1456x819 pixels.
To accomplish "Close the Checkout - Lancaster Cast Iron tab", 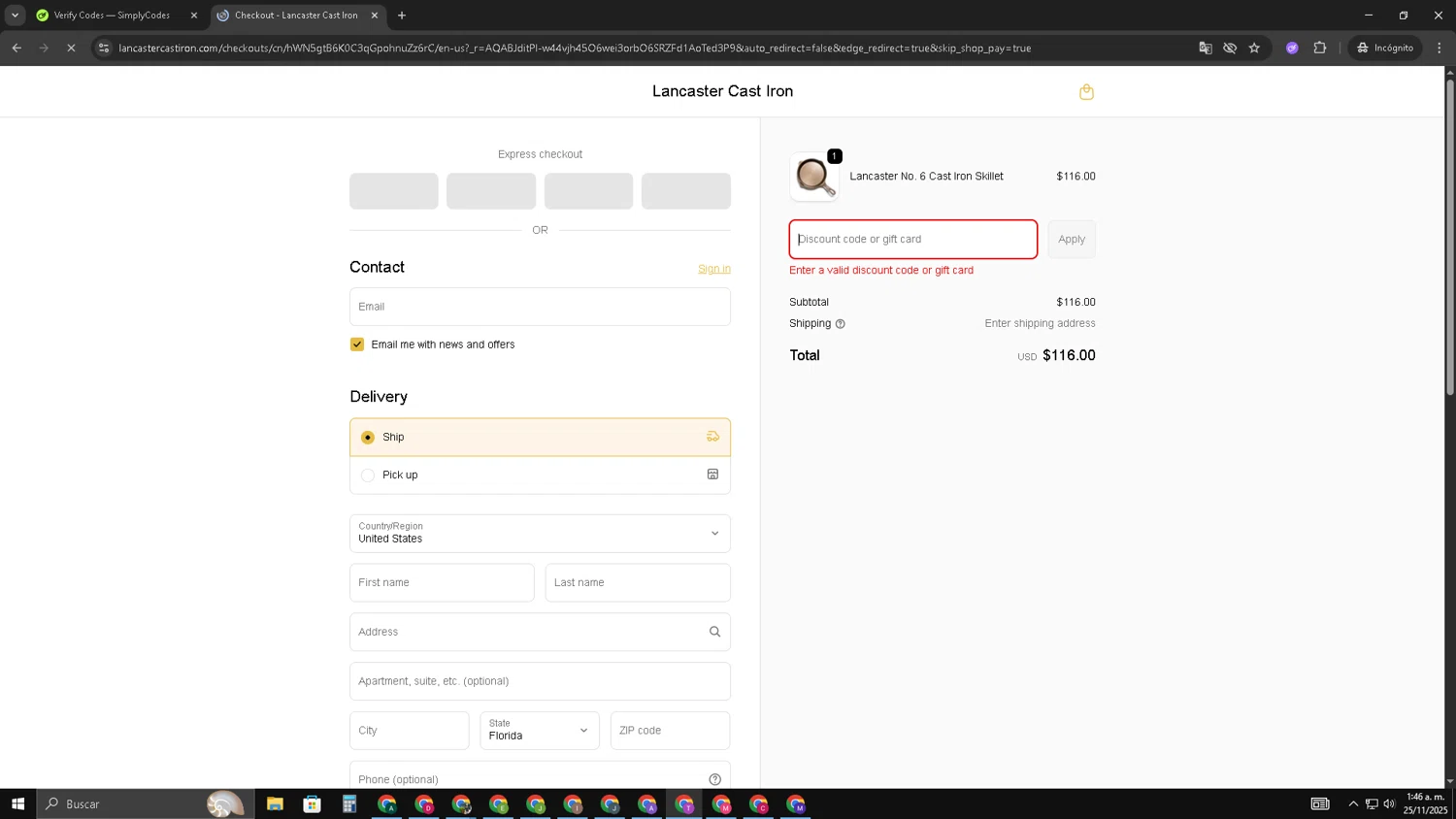I will 375,15.
